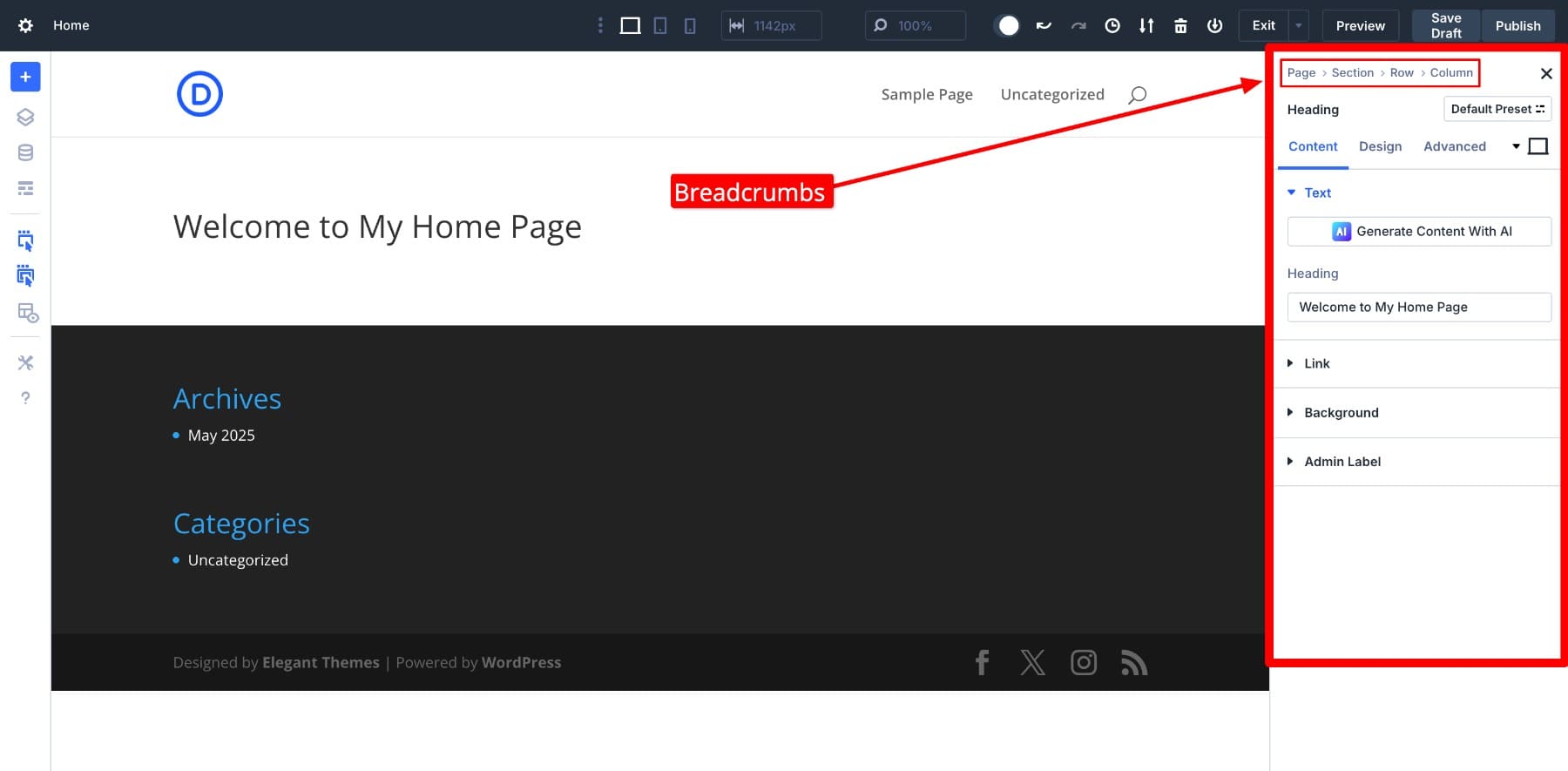The width and height of the screenshot is (1568, 771).
Task: Click the Facebook footer icon
Action: (x=982, y=662)
